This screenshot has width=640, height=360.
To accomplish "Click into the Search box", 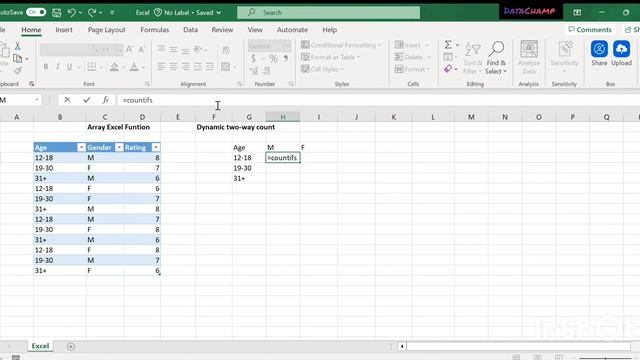I will pos(329,13).
